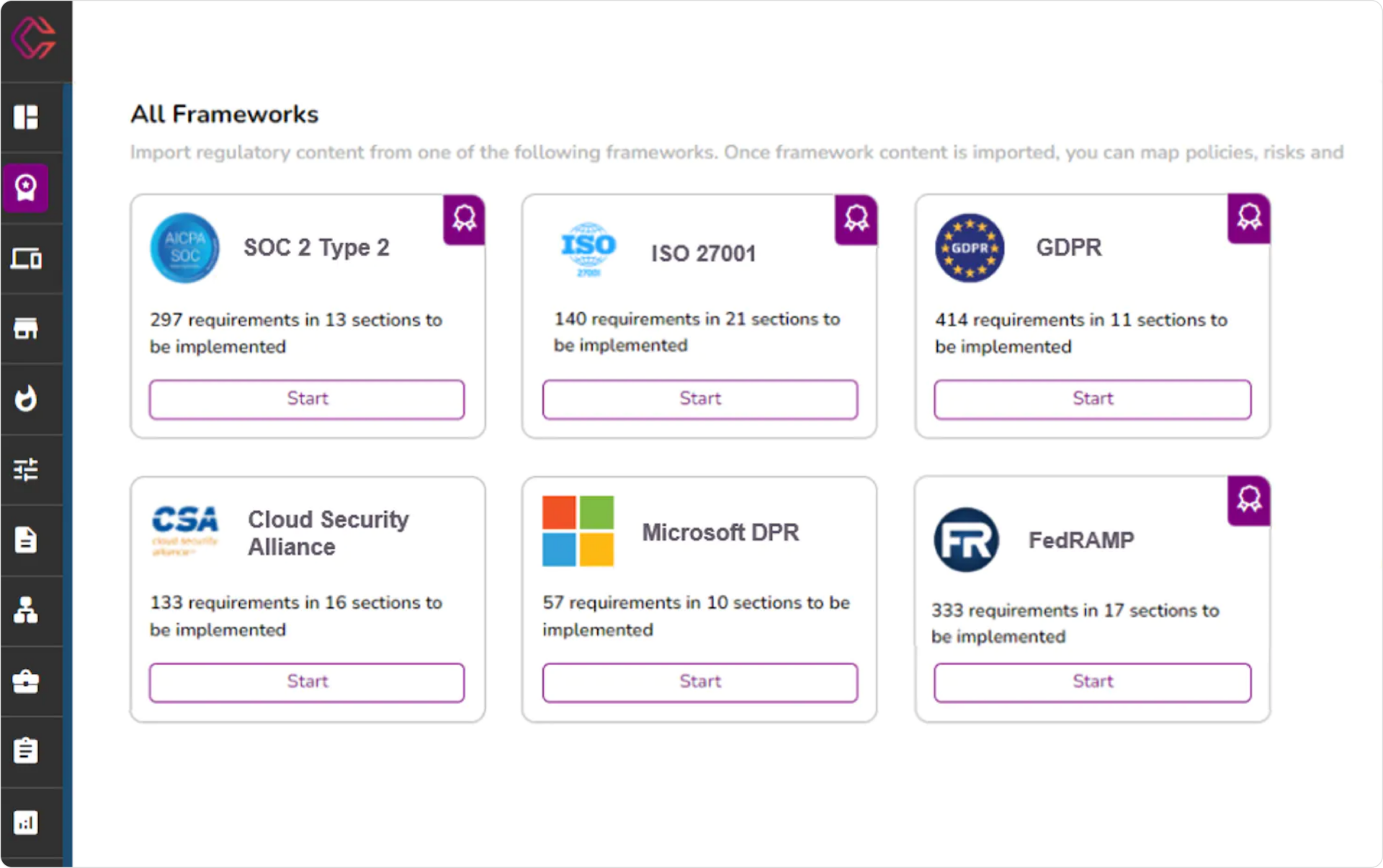Open the clipboard tasks sidebar icon
Image resolution: width=1383 pixels, height=868 pixels.
tap(26, 751)
